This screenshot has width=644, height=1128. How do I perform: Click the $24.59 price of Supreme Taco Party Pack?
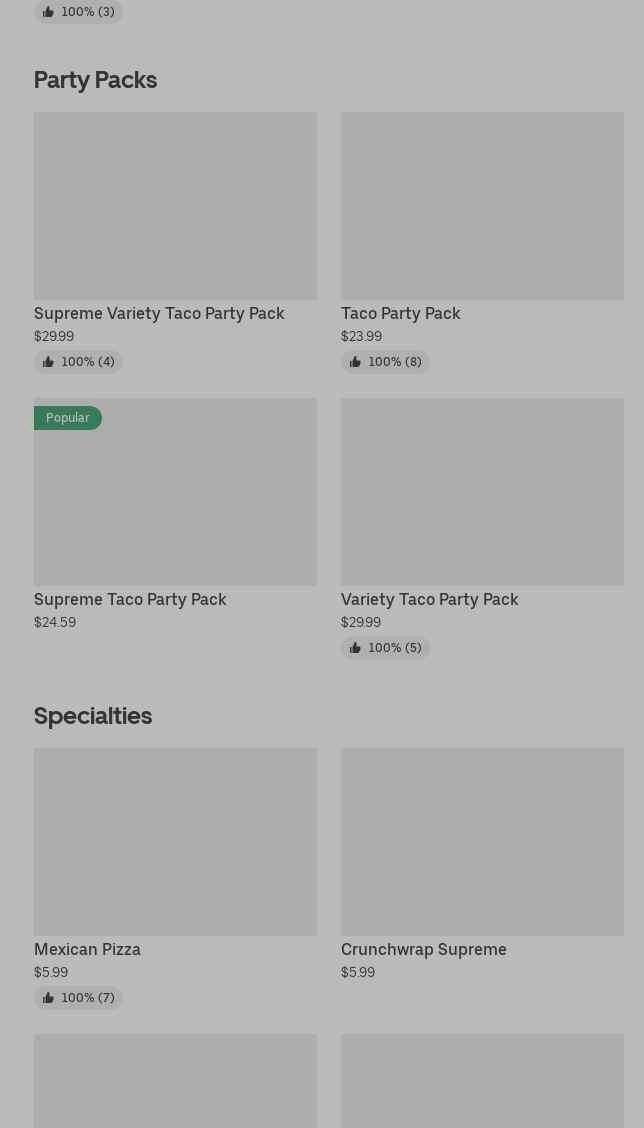coord(55,622)
